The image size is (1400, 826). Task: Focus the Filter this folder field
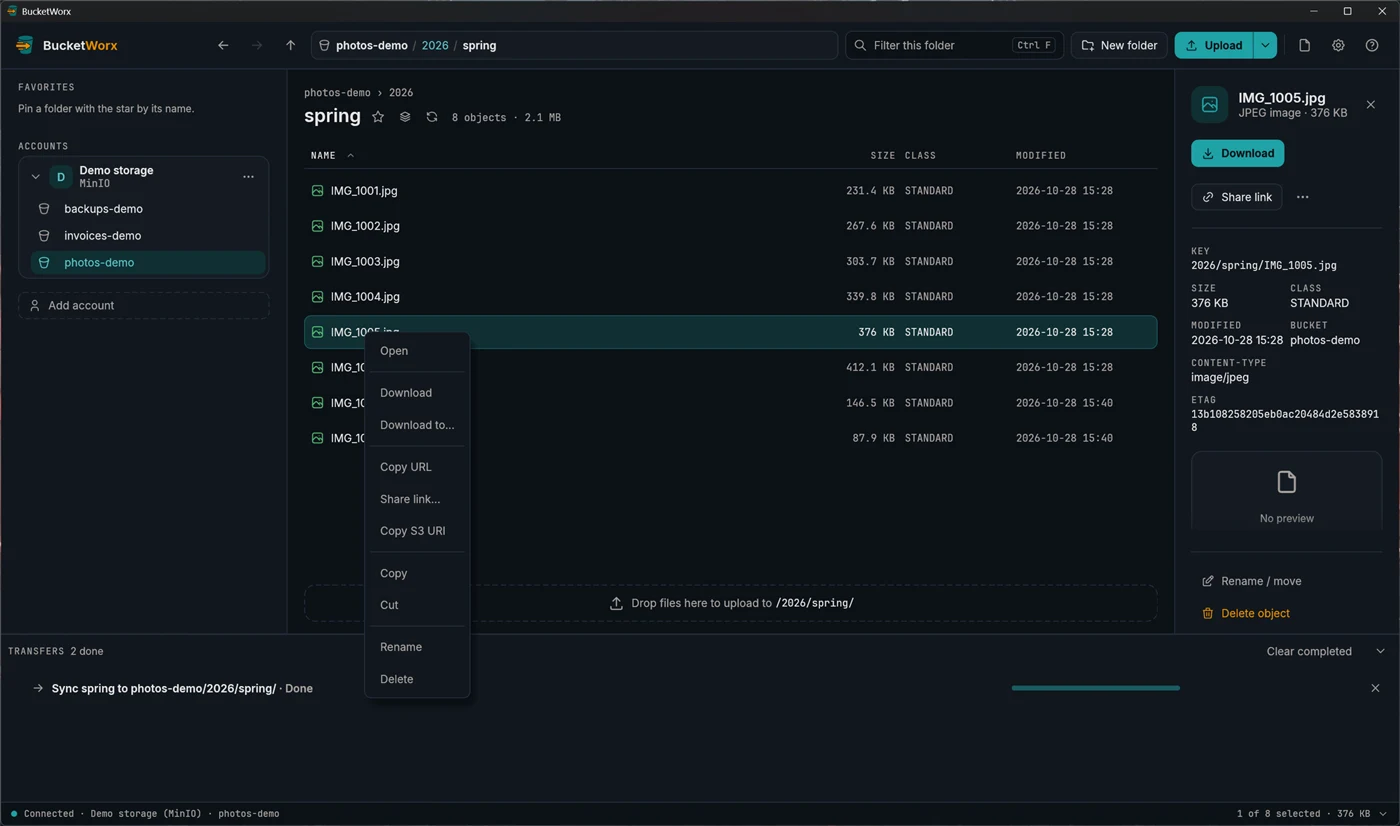click(954, 45)
